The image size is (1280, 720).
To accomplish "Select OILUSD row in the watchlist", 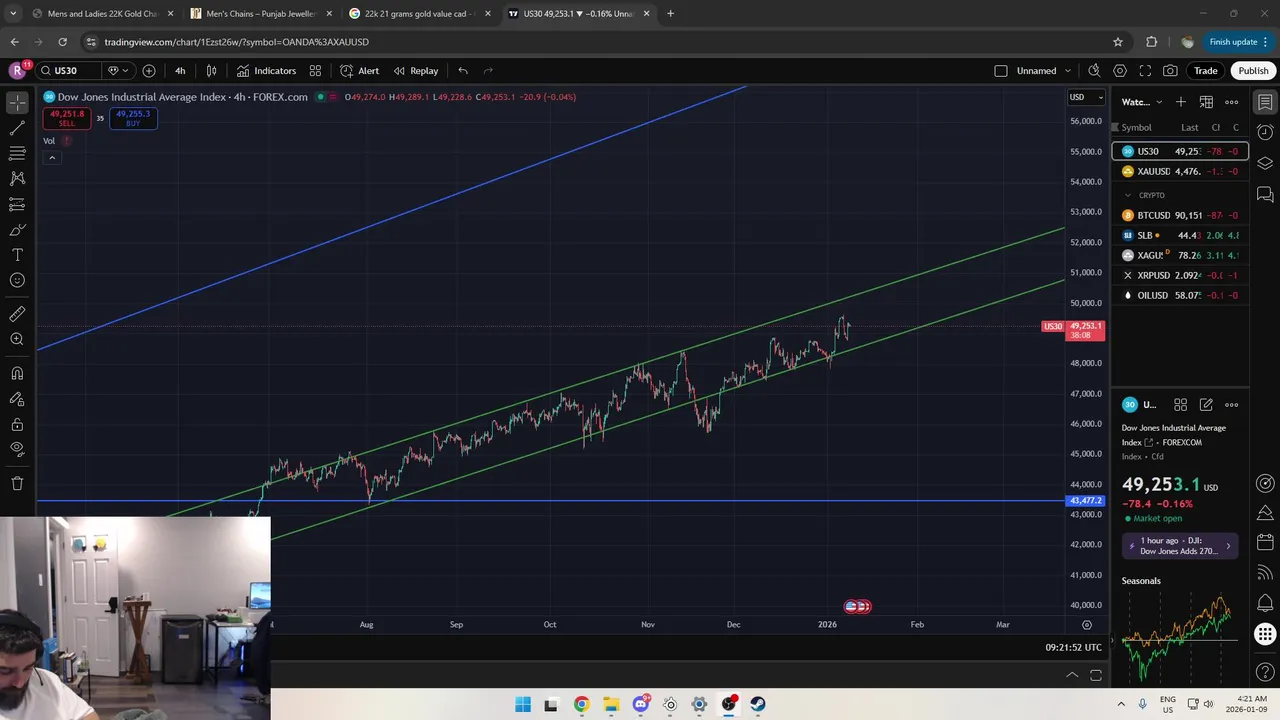I will (1180, 295).
